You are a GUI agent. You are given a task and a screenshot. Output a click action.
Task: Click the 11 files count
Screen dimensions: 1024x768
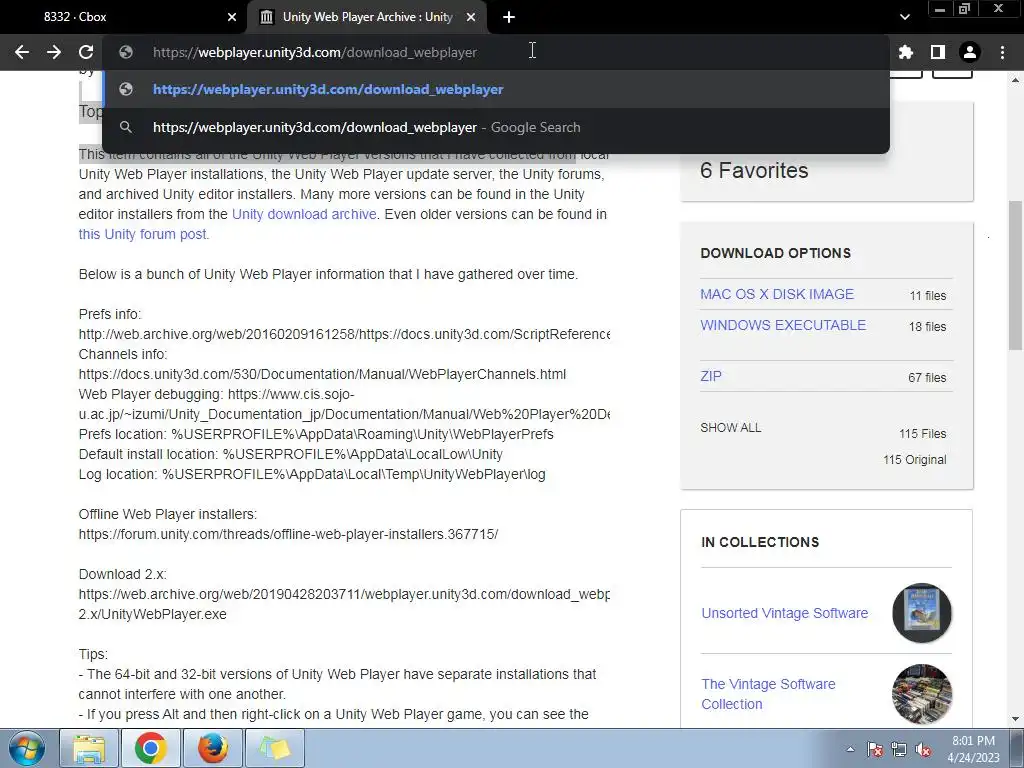pos(927,295)
